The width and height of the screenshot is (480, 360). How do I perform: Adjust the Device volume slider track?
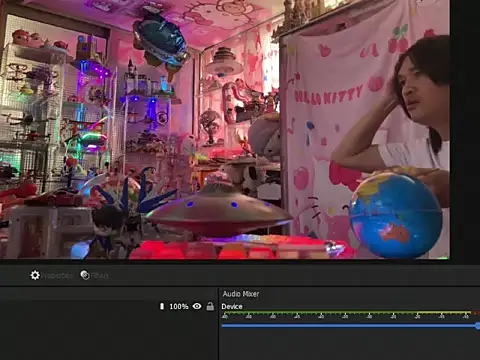tap(349, 326)
